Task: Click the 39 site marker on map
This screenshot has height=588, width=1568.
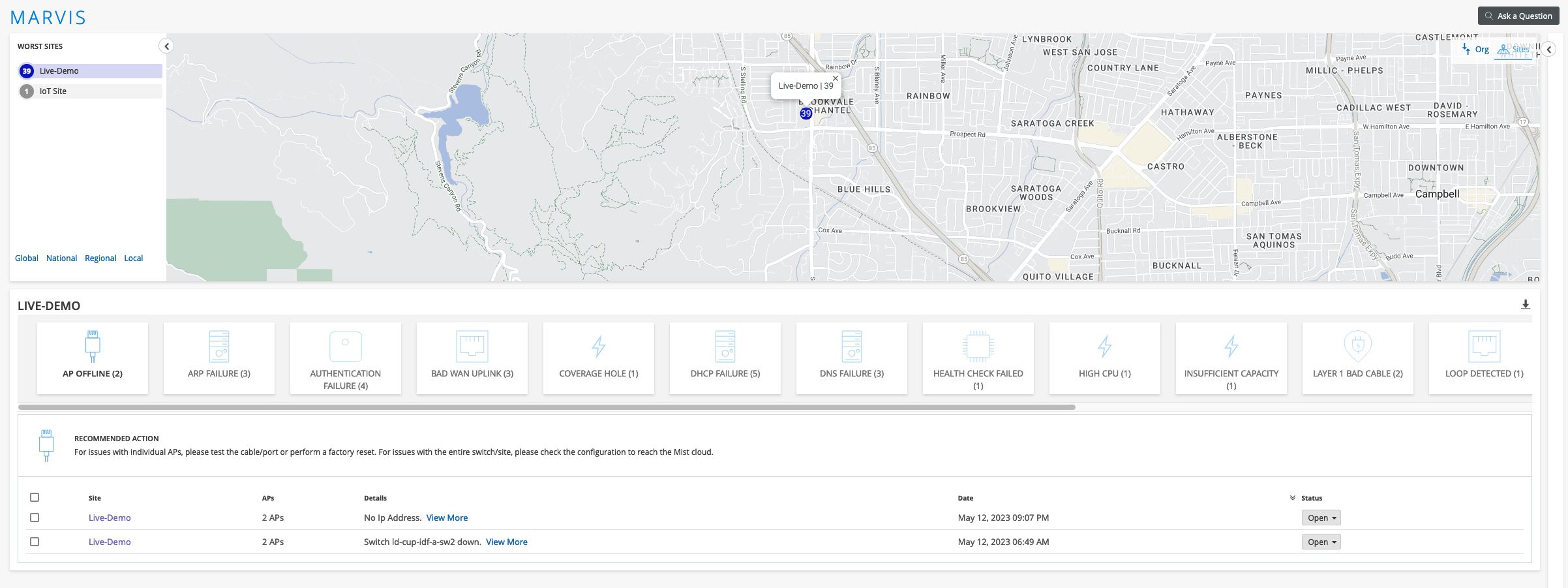Action: tap(806, 114)
